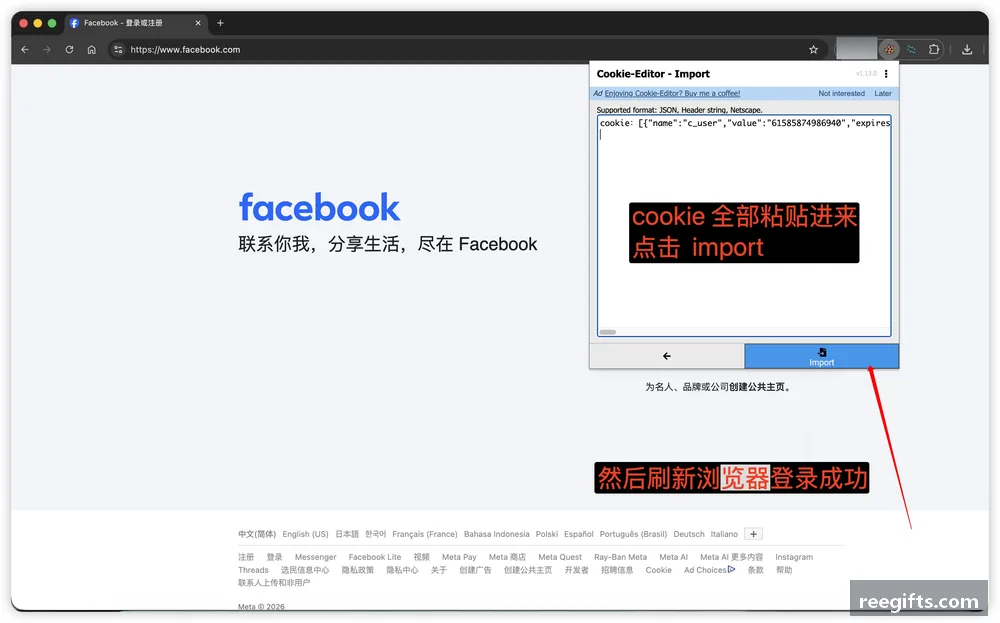The height and width of the screenshot is (623, 1000).
Task: Click inside the cookie import text area
Action: [x=744, y=226]
